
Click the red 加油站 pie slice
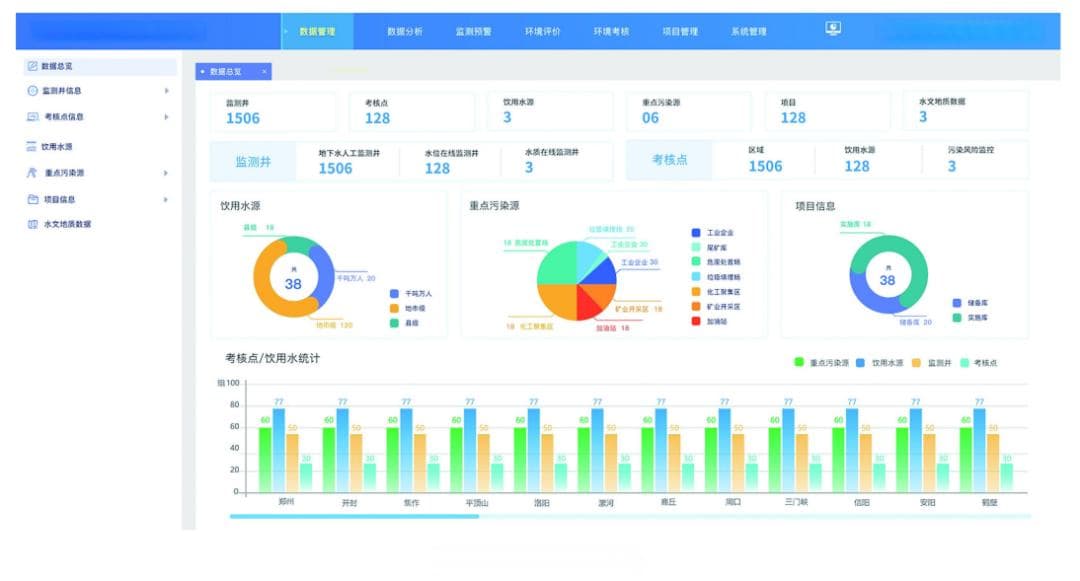pyautogui.click(x=586, y=304)
